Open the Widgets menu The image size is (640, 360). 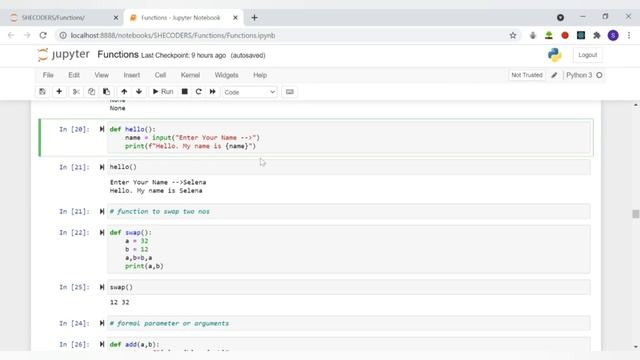coord(227,75)
